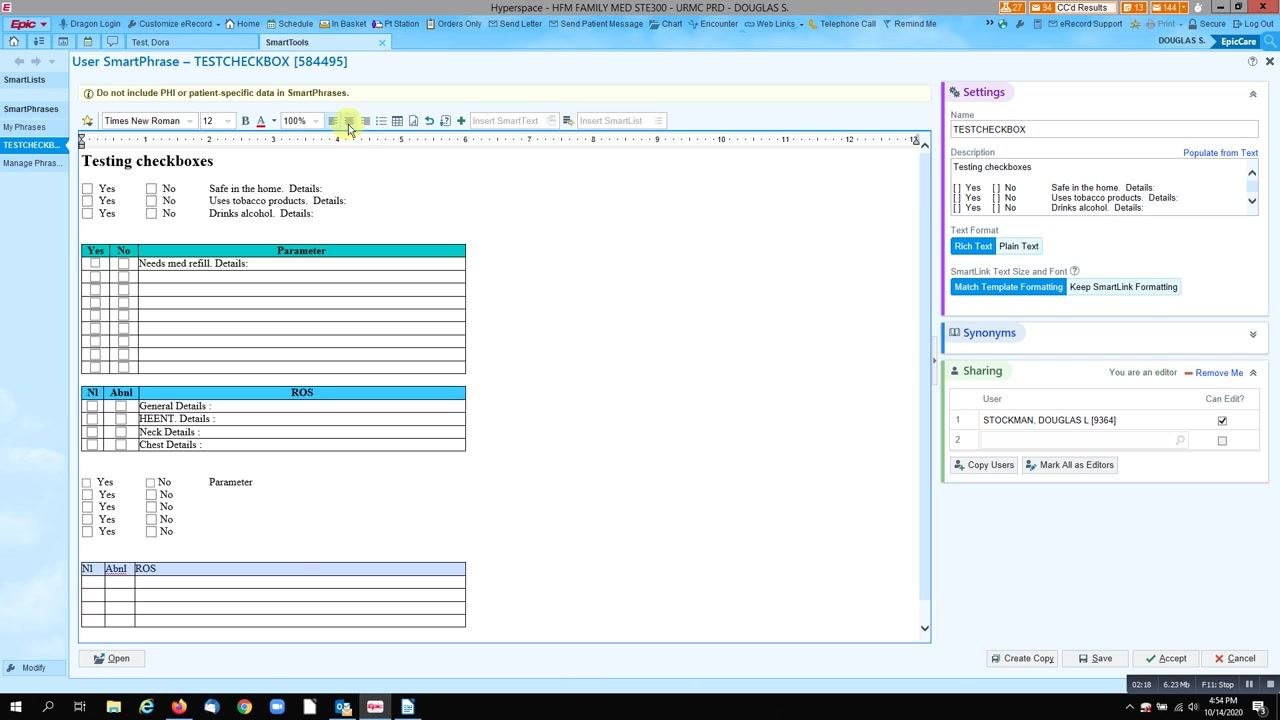Click the Insert SmartText field
The width and height of the screenshot is (1280, 720).
pyautogui.click(x=513, y=121)
